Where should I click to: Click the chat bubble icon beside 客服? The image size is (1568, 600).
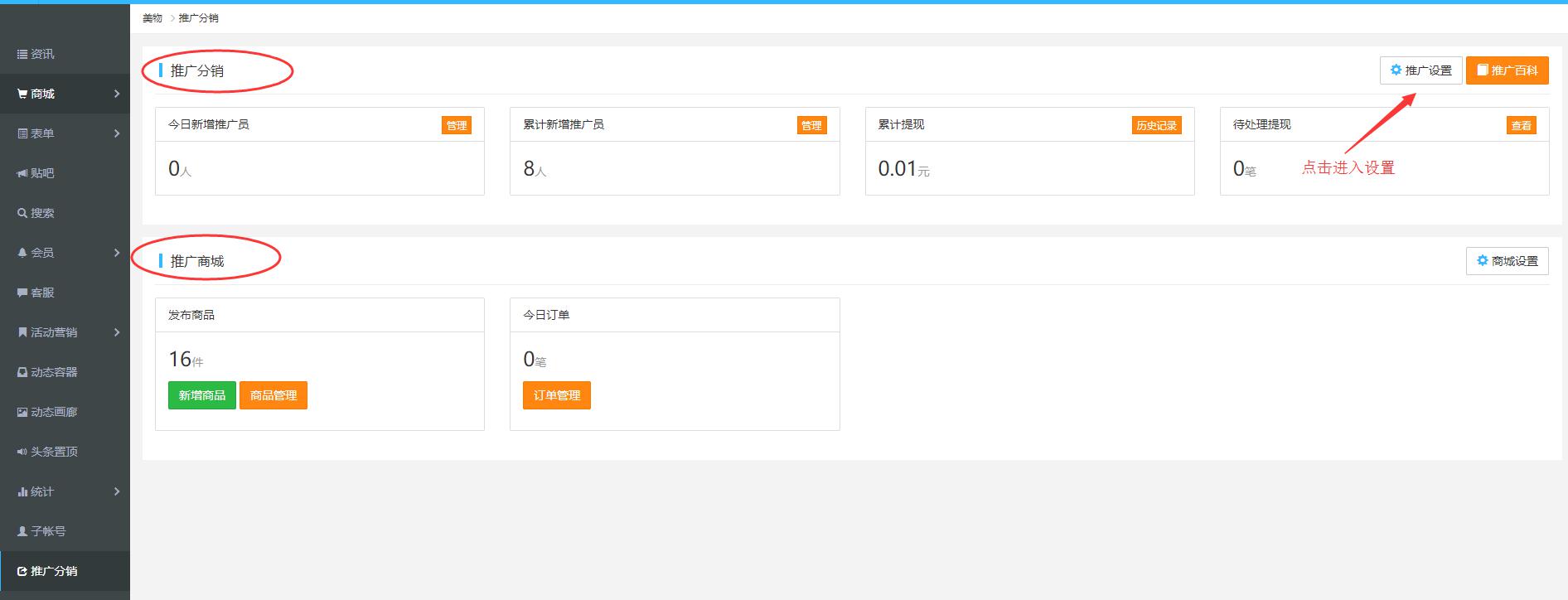(22, 293)
